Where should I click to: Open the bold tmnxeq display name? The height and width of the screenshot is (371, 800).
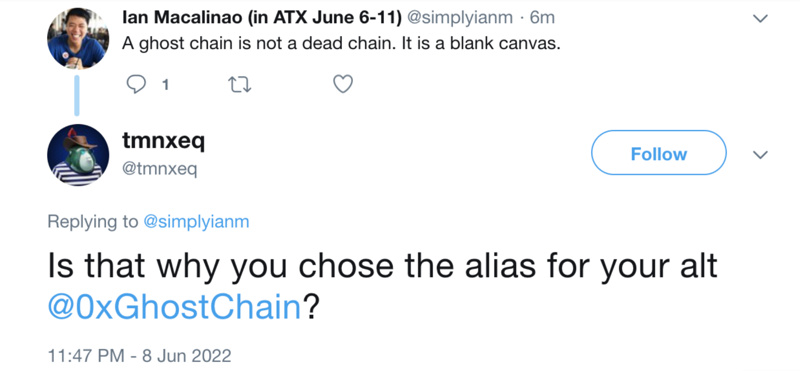163,141
